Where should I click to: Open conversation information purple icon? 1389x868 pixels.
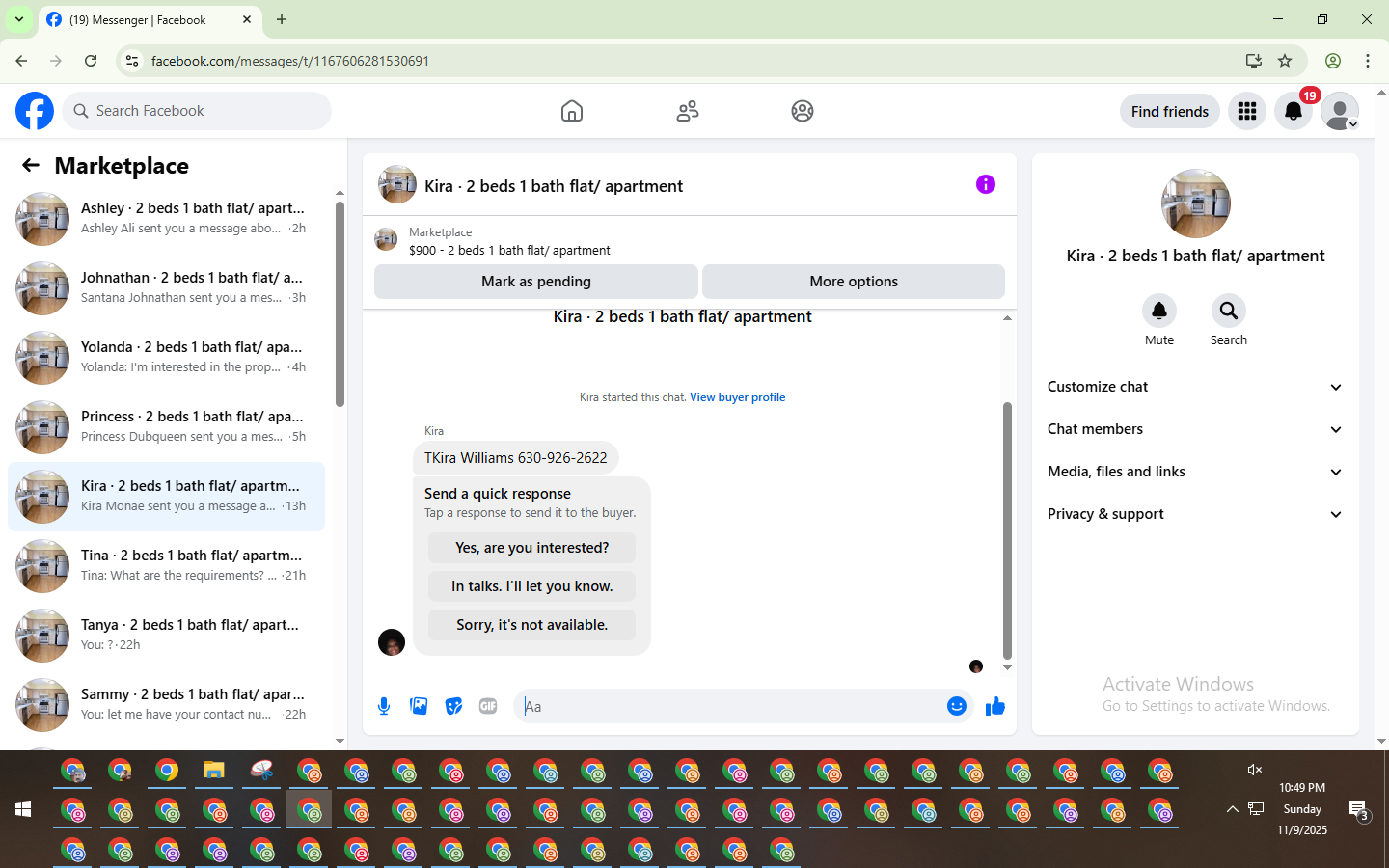tap(986, 184)
